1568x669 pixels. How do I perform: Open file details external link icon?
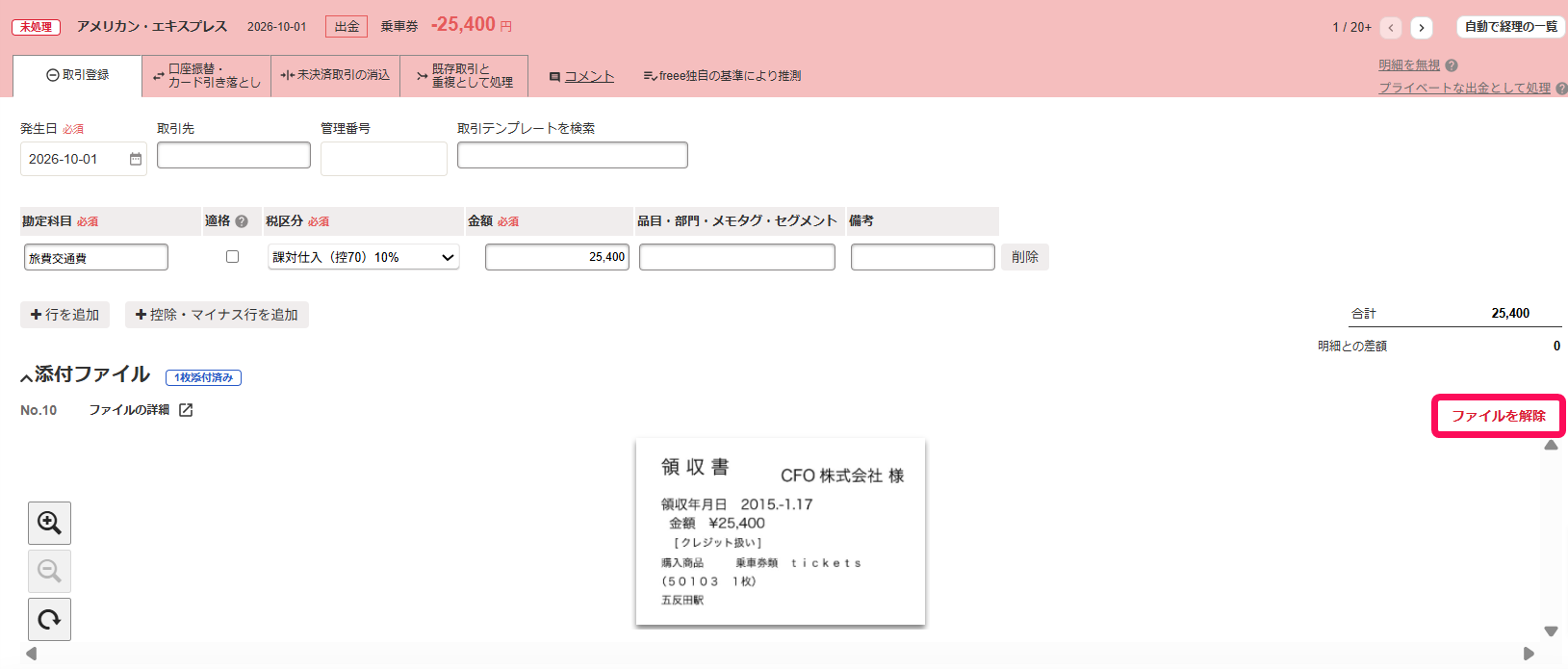186,410
